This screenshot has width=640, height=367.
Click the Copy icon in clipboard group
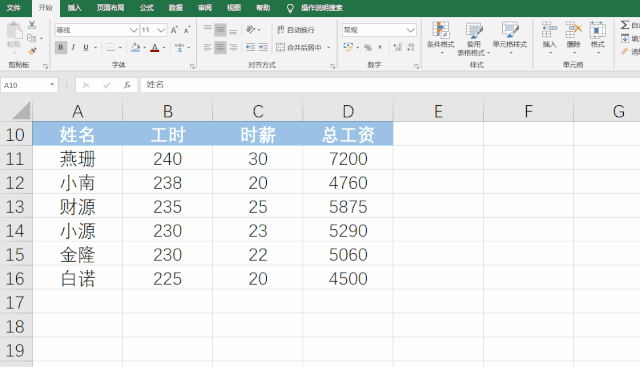coord(32,38)
